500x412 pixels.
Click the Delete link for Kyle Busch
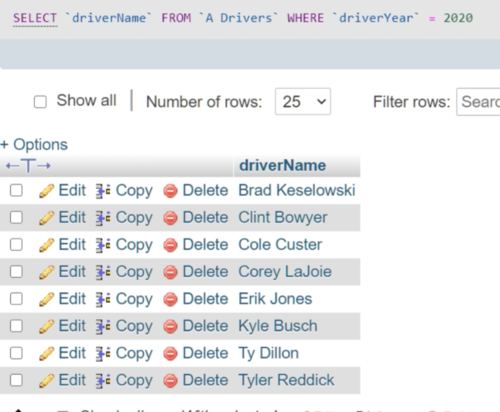point(205,326)
